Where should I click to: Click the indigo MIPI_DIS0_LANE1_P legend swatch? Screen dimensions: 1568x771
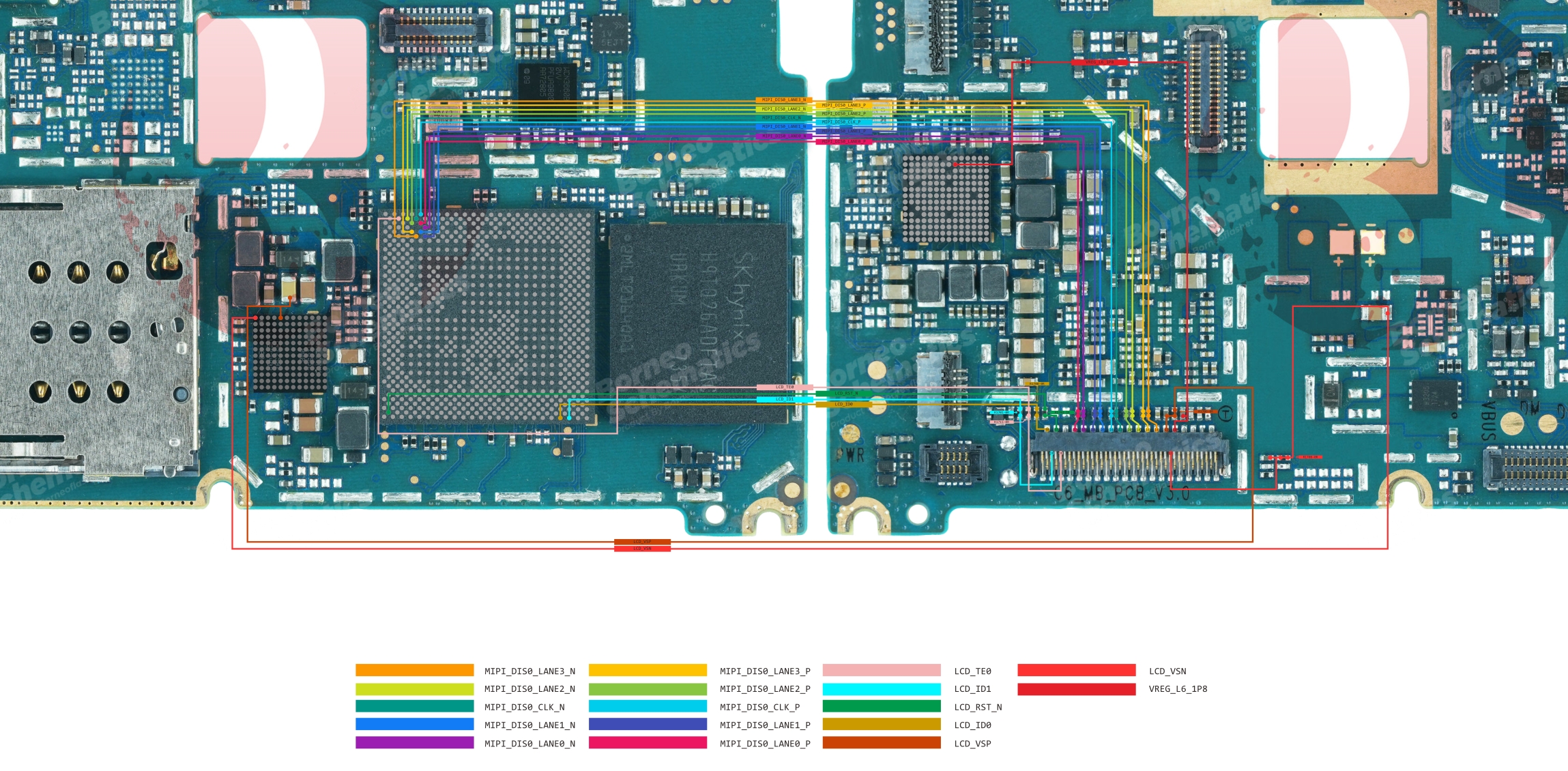(648, 724)
